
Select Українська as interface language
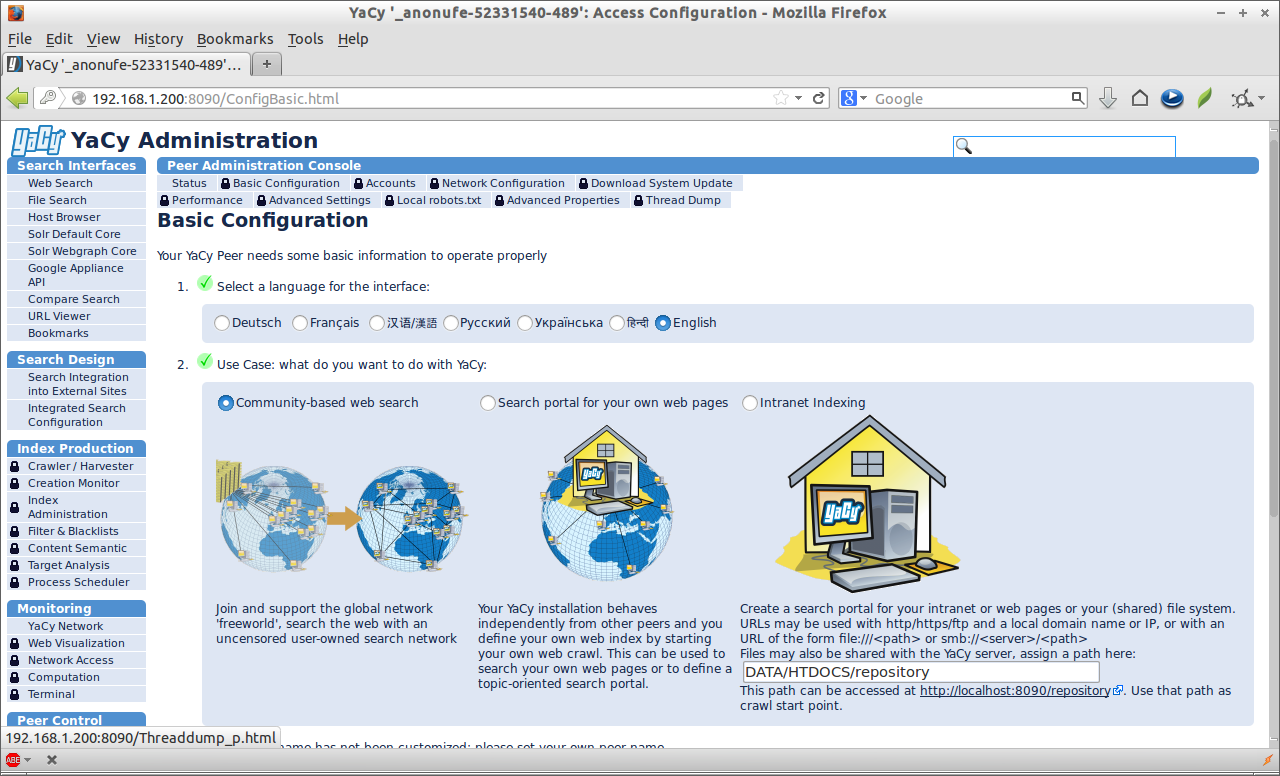525,323
